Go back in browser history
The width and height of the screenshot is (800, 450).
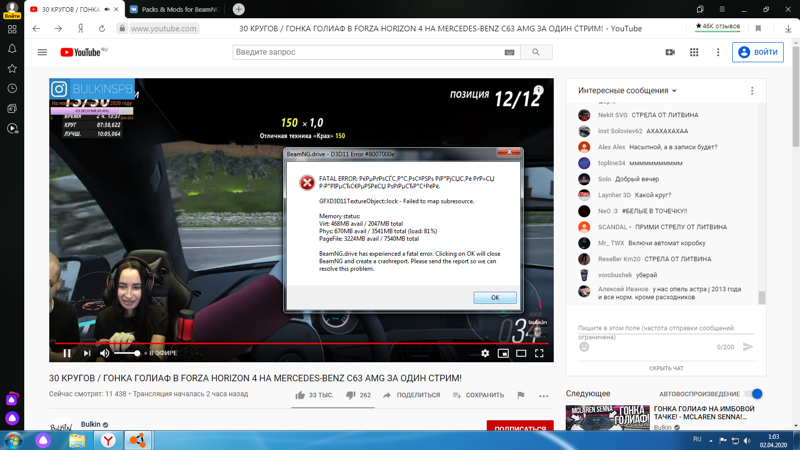pos(36,29)
